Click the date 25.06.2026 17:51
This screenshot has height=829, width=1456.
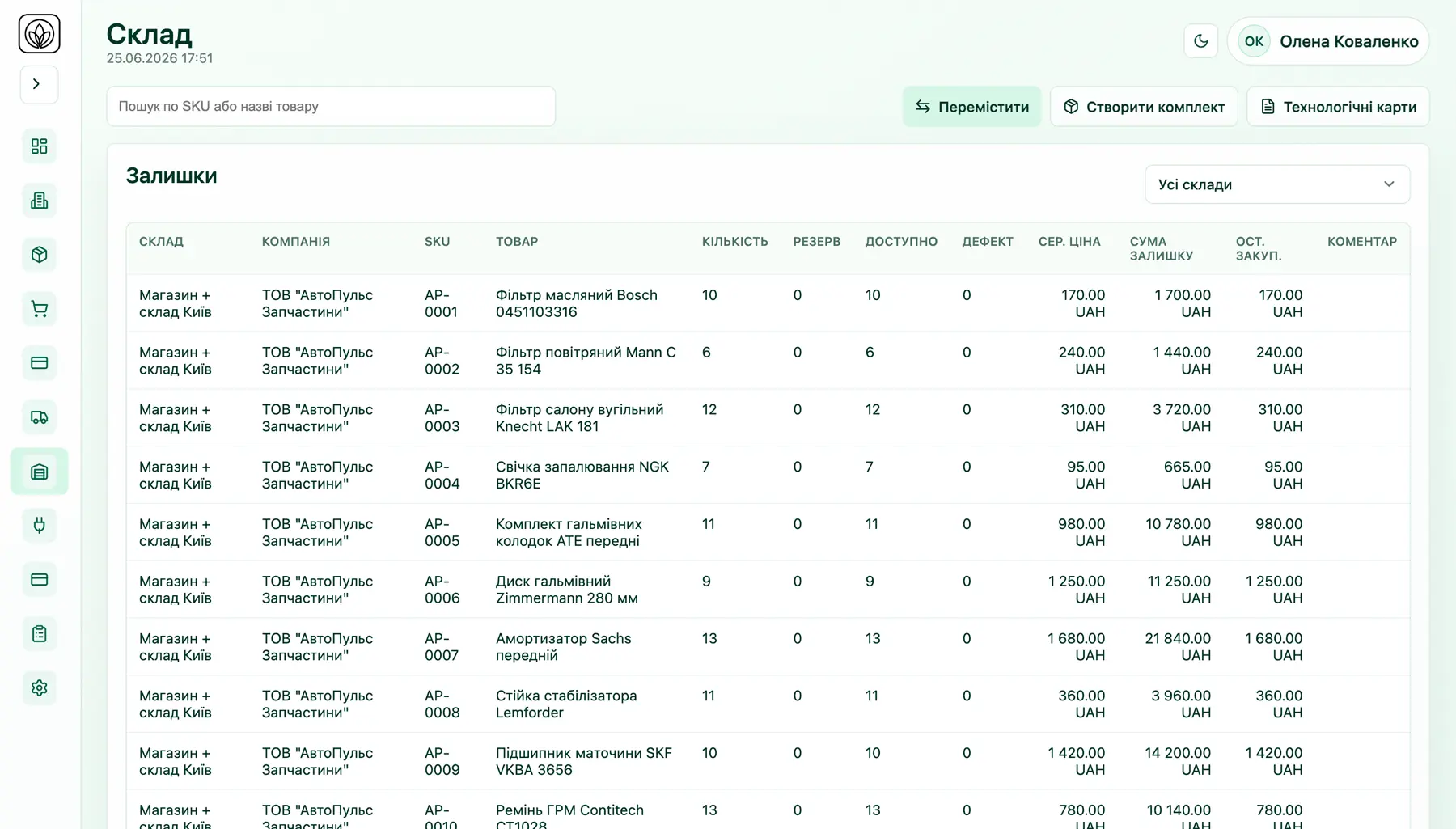tap(159, 58)
